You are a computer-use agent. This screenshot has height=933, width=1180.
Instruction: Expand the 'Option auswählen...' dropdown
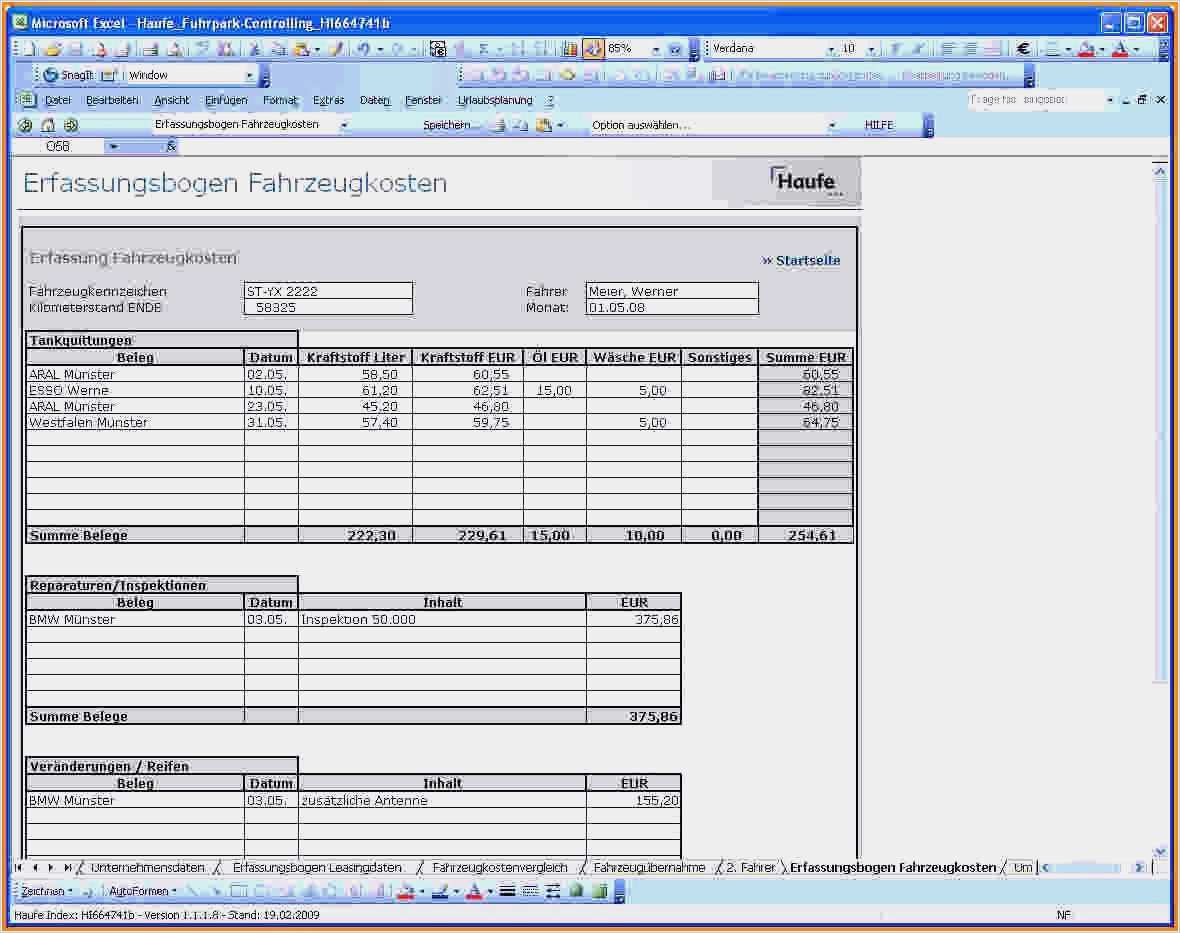(831, 126)
